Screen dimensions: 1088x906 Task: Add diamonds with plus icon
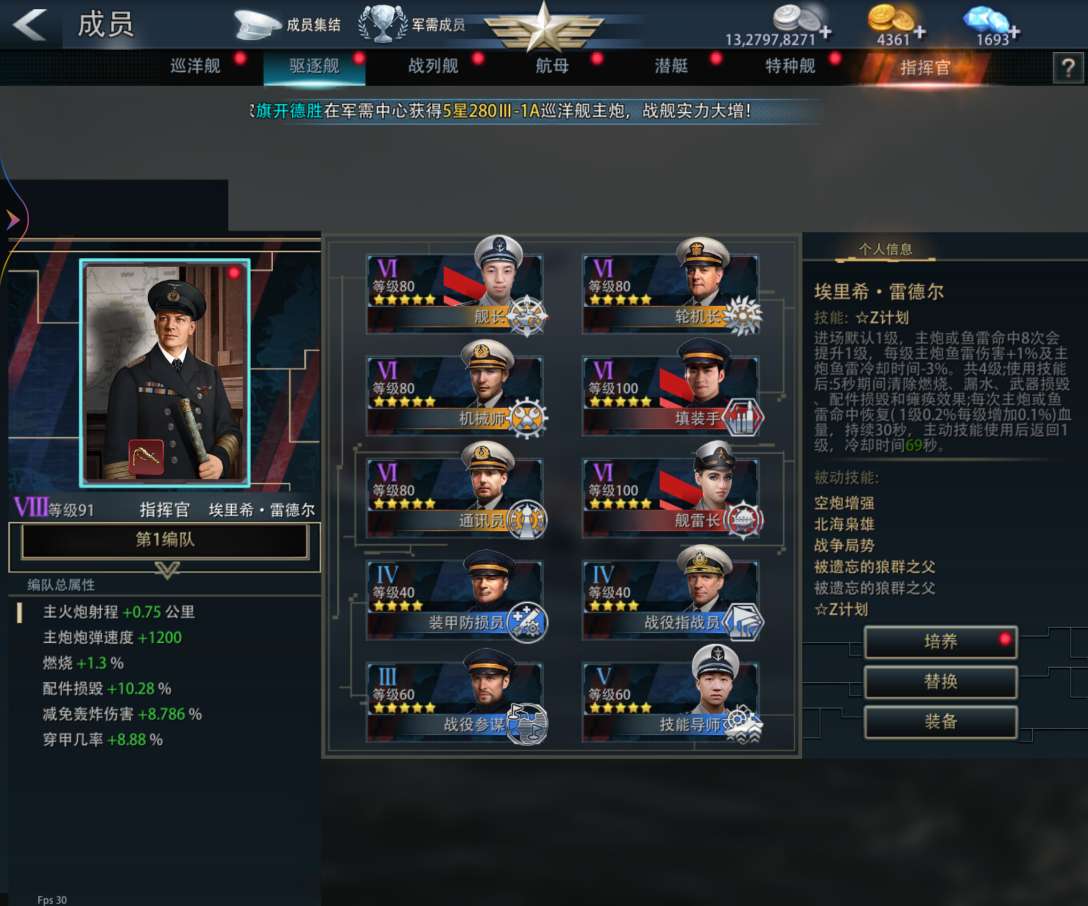click(1014, 31)
